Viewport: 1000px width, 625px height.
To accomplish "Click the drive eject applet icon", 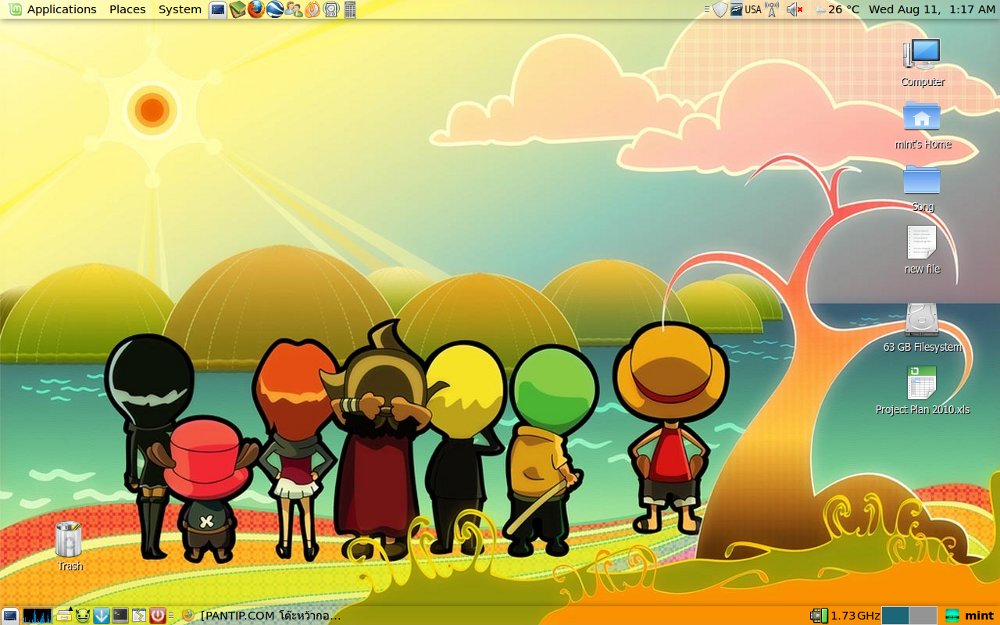I will point(64,615).
